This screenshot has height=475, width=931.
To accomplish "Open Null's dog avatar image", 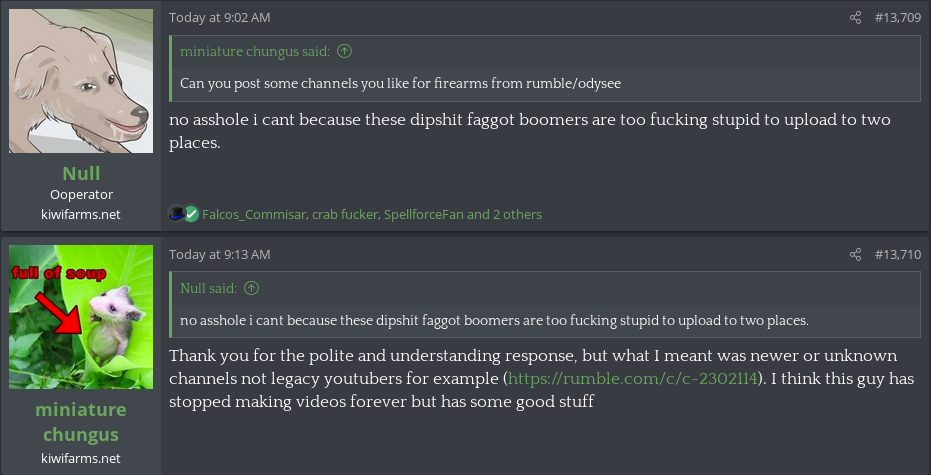I will click(x=81, y=81).
